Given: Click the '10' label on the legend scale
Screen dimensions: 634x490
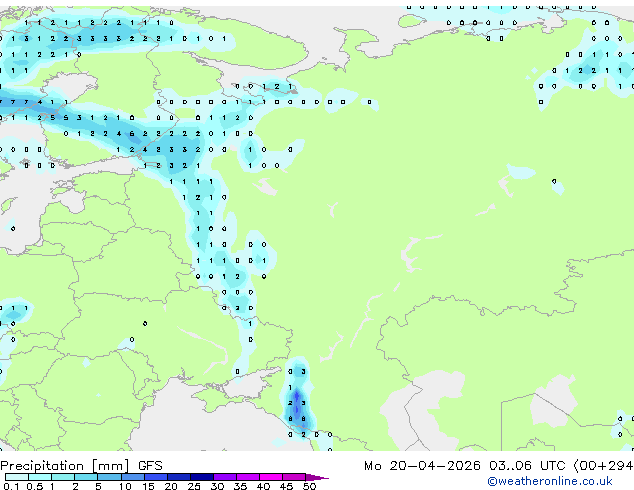Looking at the screenshot, I should [x=125, y=486].
